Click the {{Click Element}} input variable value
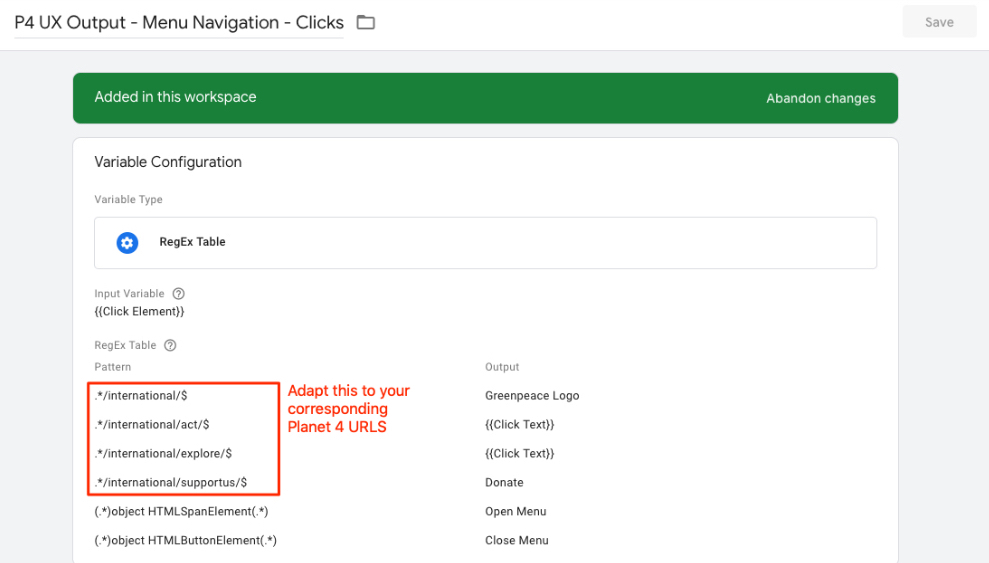The width and height of the screenshot is (989, 563). (139, 311)
